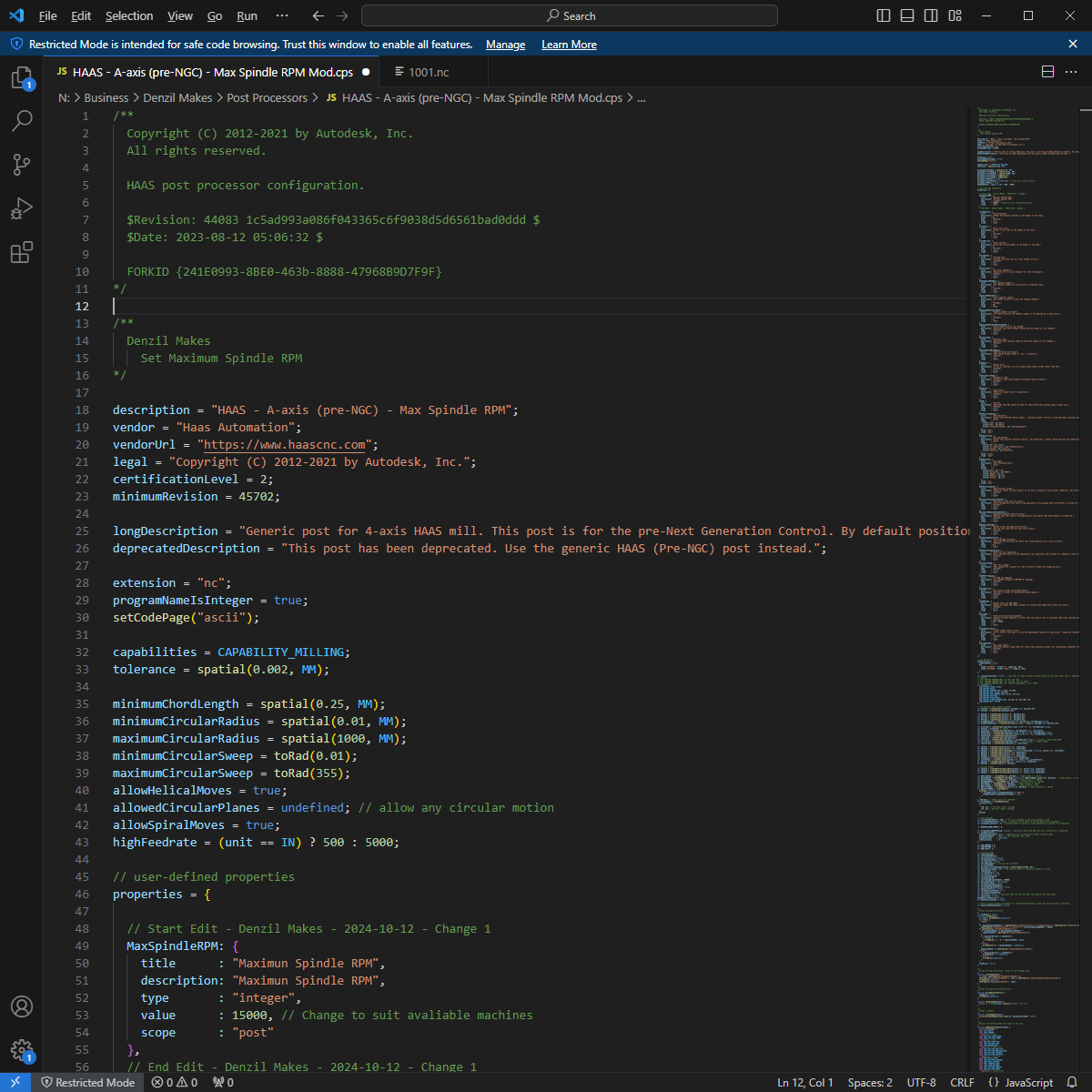
Task: Open the Extensions view
Action: coord(21,252)
